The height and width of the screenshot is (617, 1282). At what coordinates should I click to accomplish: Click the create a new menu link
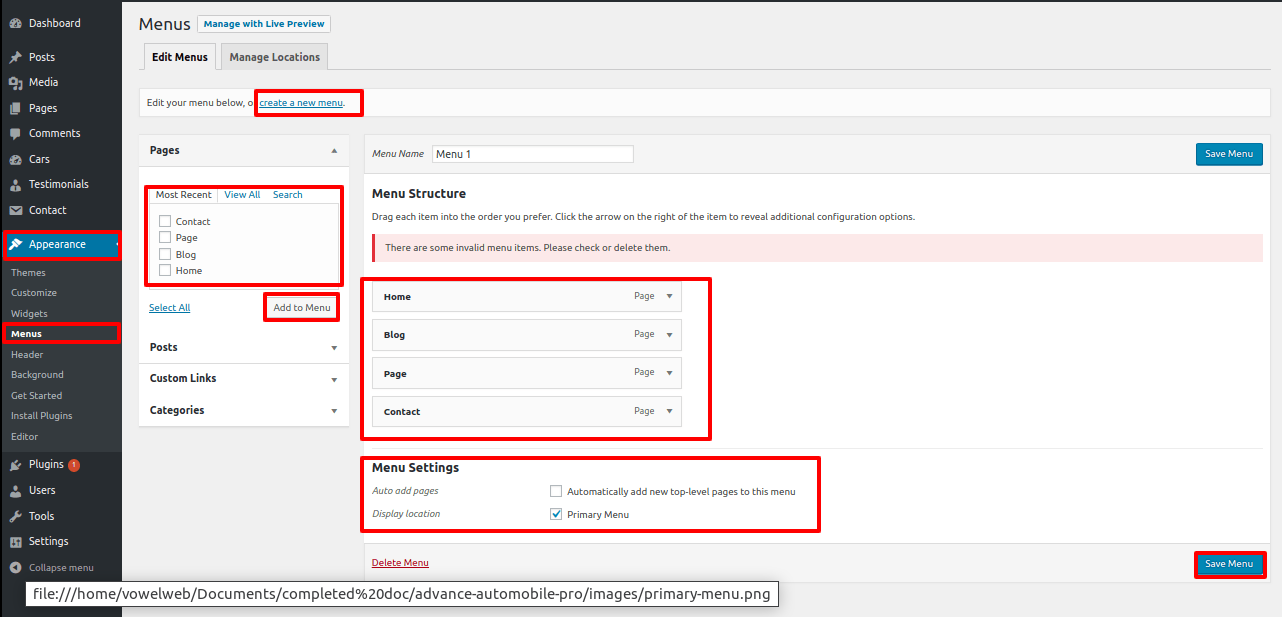(x=301, y=103)
